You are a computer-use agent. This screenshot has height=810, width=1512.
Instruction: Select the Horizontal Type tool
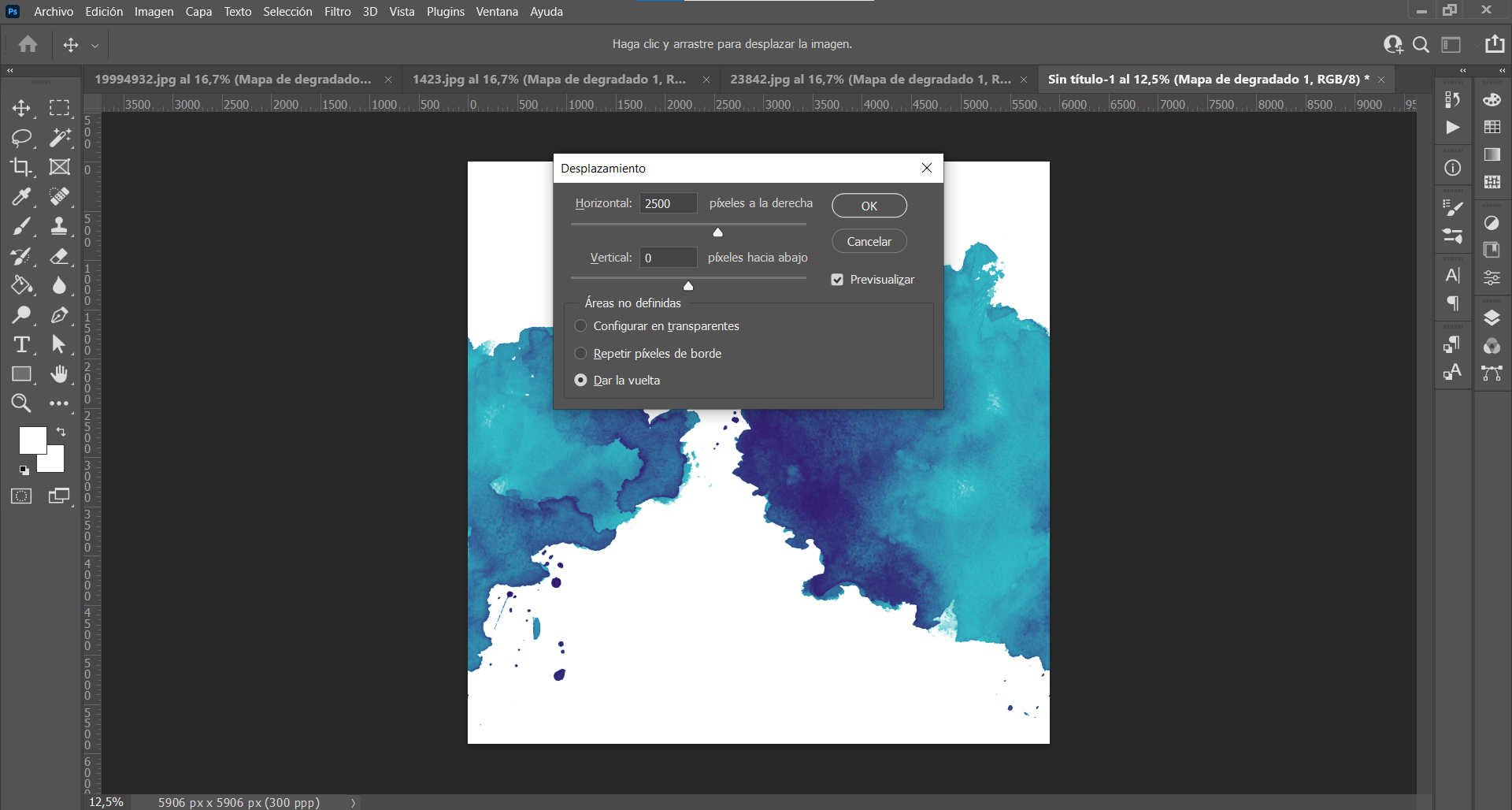21,344
